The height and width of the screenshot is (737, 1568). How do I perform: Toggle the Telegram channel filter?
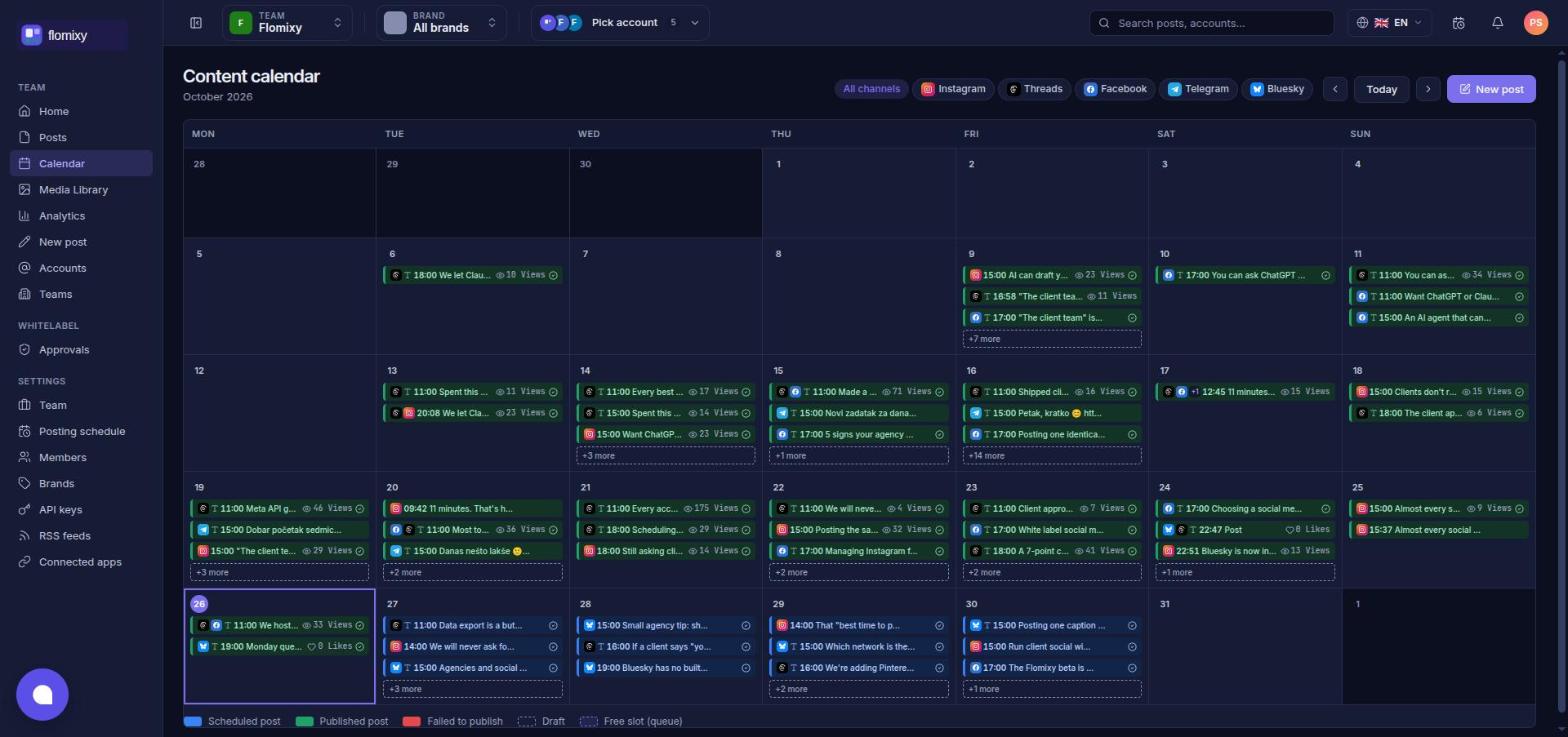[x=1198, y=89]
